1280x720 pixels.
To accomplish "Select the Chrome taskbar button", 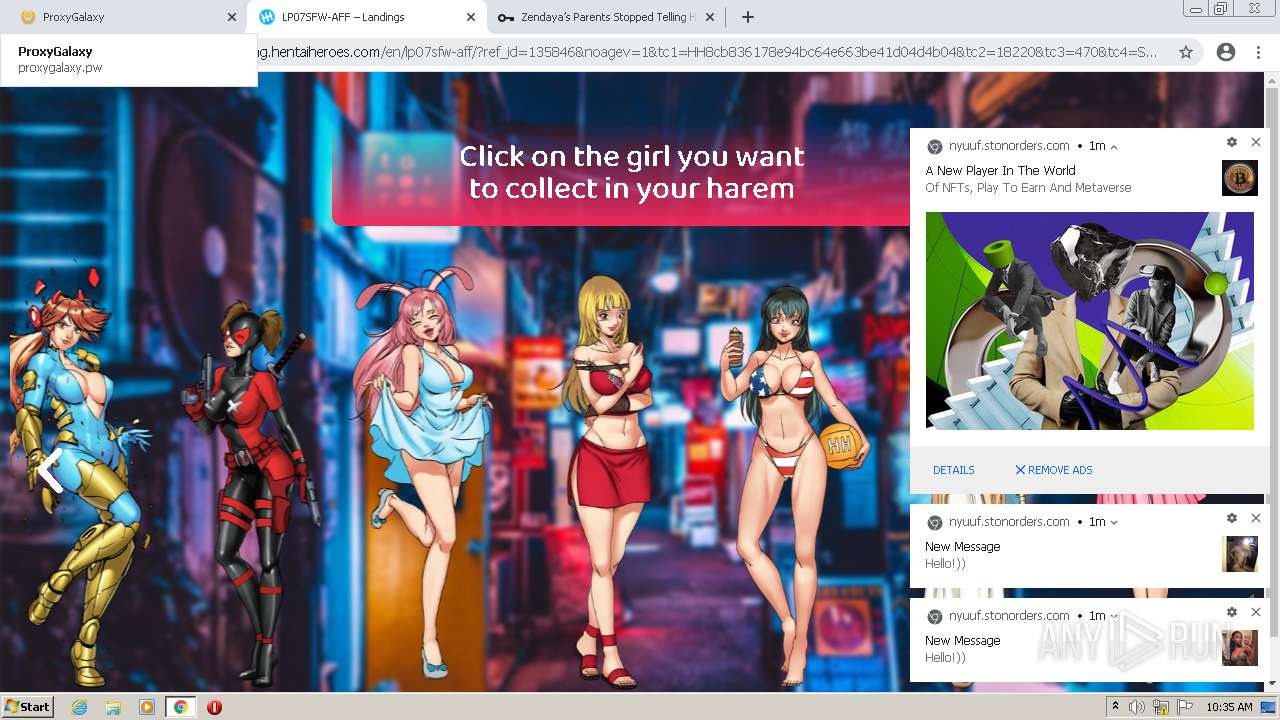I will (181, 707).
